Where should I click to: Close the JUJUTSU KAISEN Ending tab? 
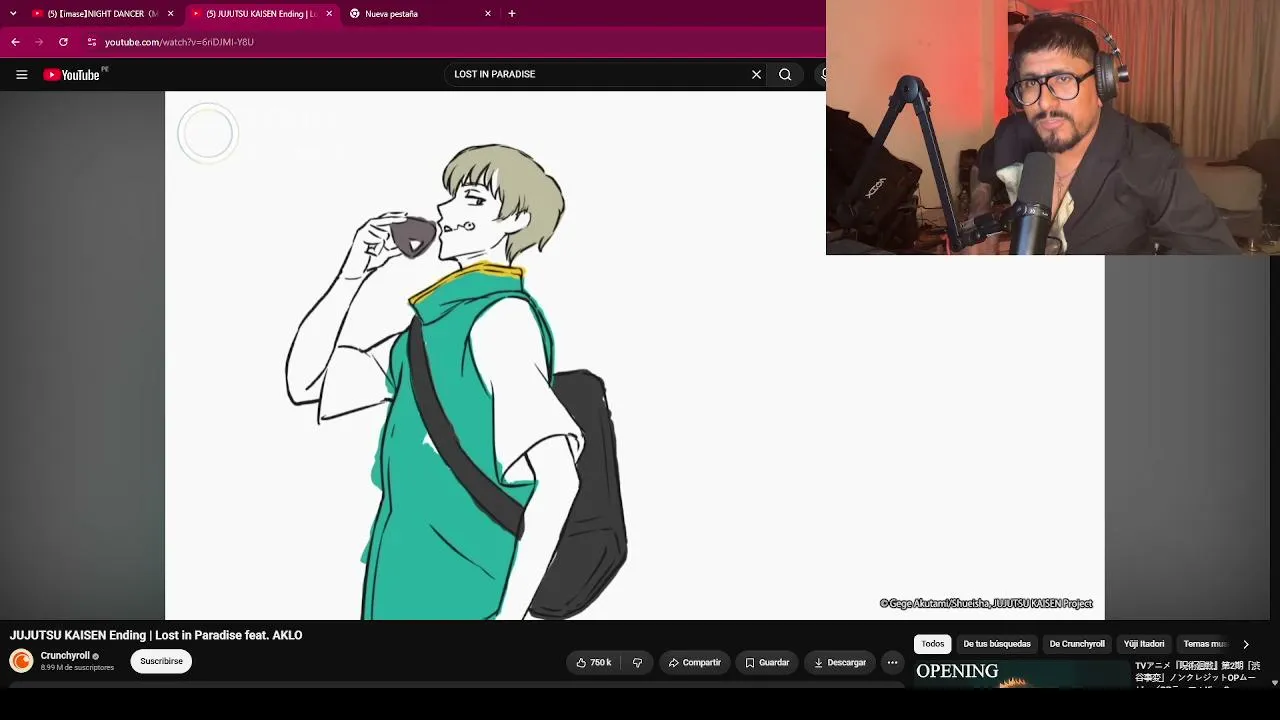(x=329, y=14)
